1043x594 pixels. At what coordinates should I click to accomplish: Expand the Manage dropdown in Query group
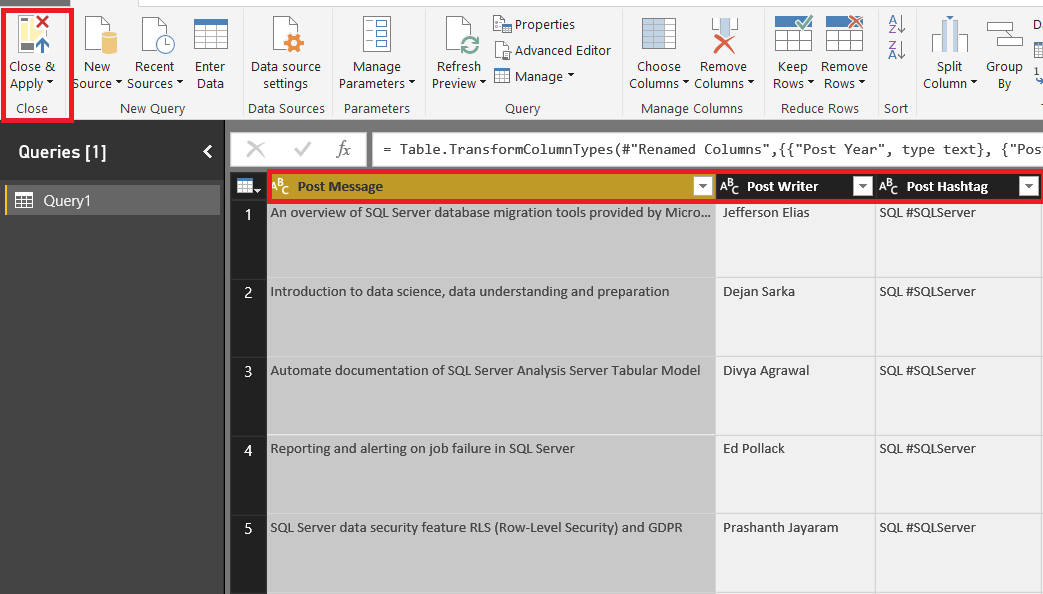pyautogui.click(x=540, y=76)
